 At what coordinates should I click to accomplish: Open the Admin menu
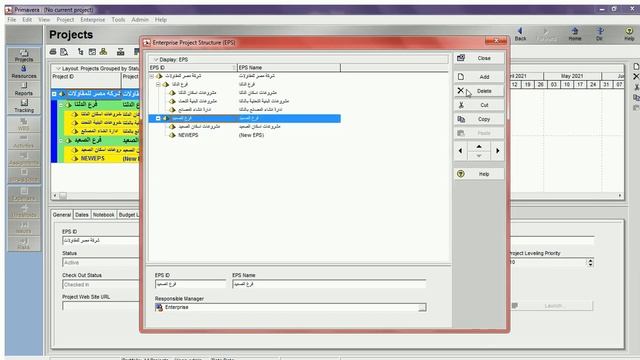pos(140,20)
